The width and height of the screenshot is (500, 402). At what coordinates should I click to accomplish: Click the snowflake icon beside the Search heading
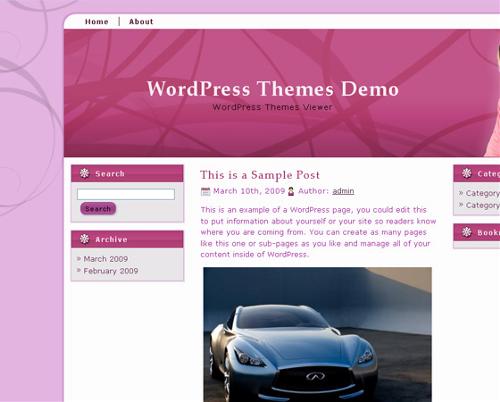pos(84,173)
